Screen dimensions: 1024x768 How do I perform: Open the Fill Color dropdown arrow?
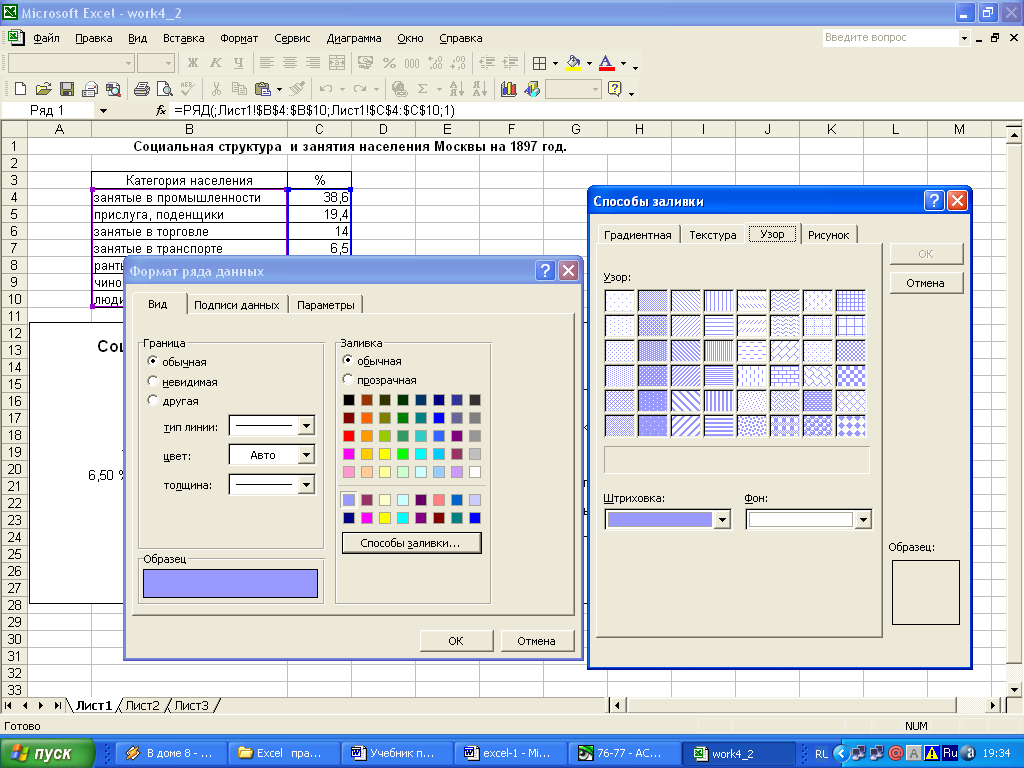[589, 63]
